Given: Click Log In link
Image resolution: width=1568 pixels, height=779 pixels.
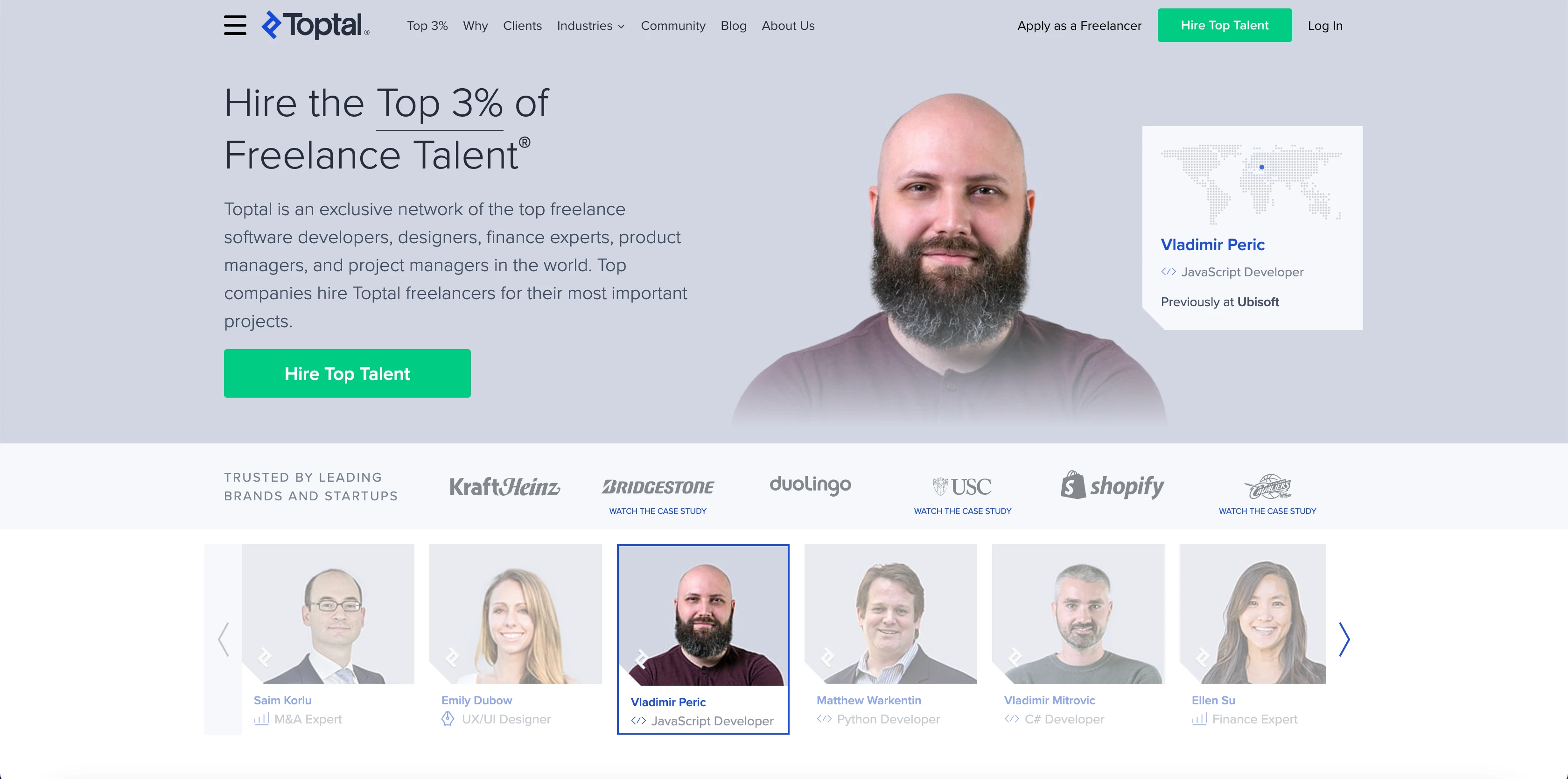Looking at the screenshot, I should 1324,26.
